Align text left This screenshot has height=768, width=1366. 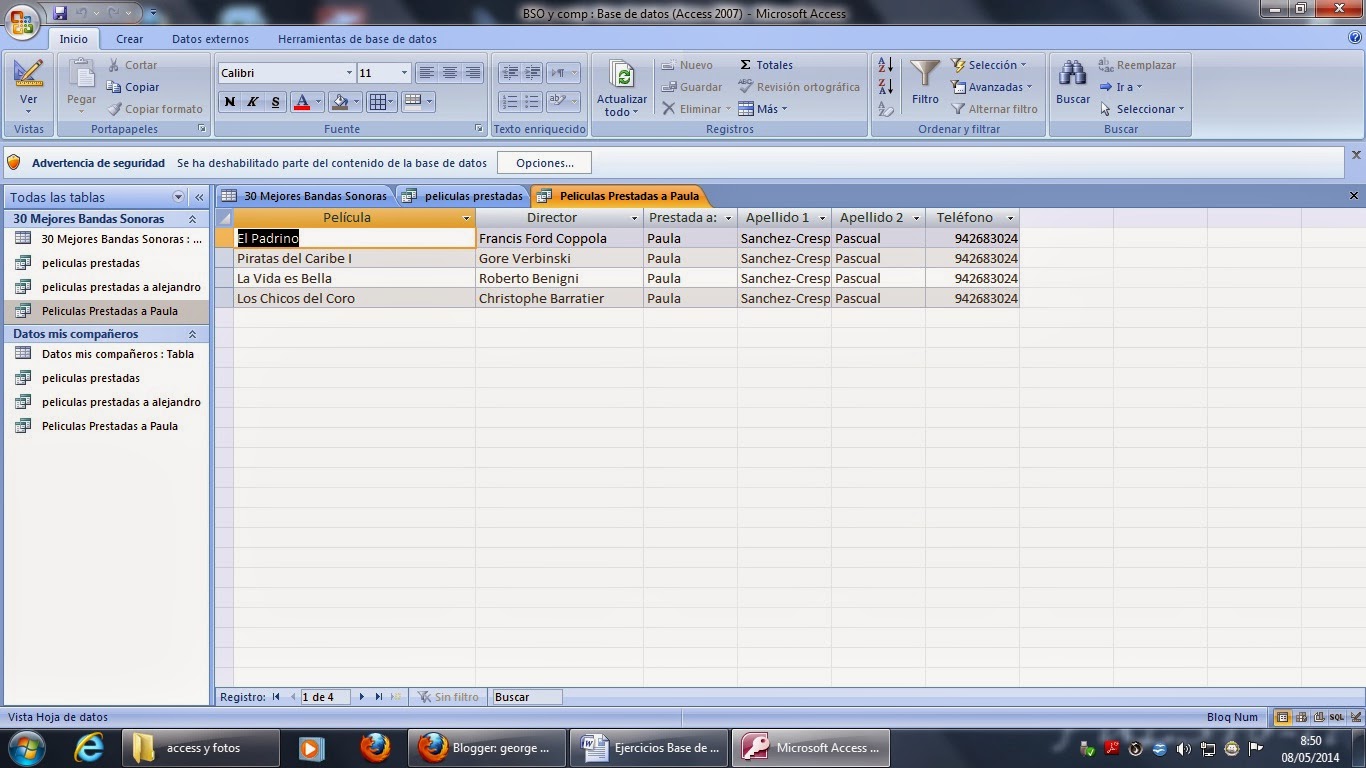[427, 73]
